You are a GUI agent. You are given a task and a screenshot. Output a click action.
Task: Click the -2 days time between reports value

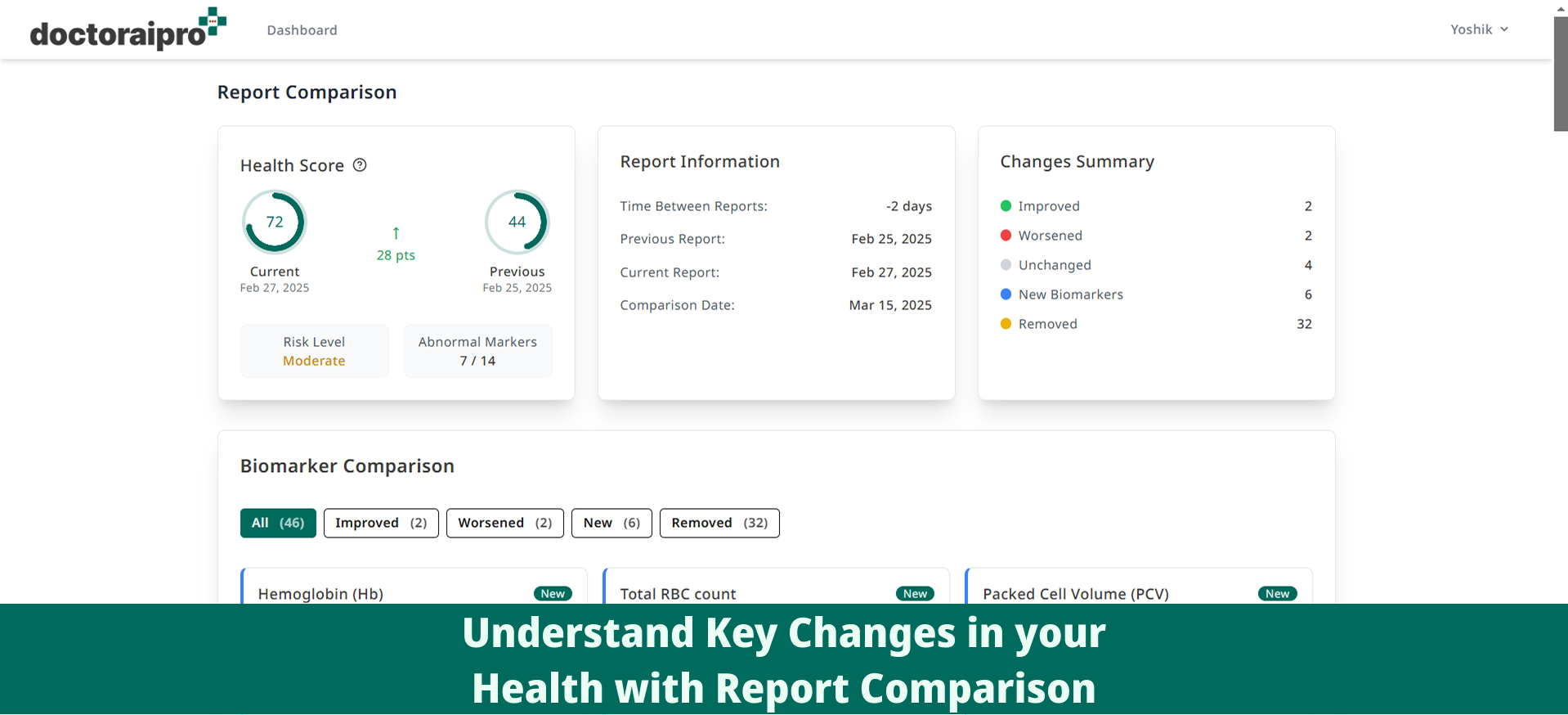point(909,206)
